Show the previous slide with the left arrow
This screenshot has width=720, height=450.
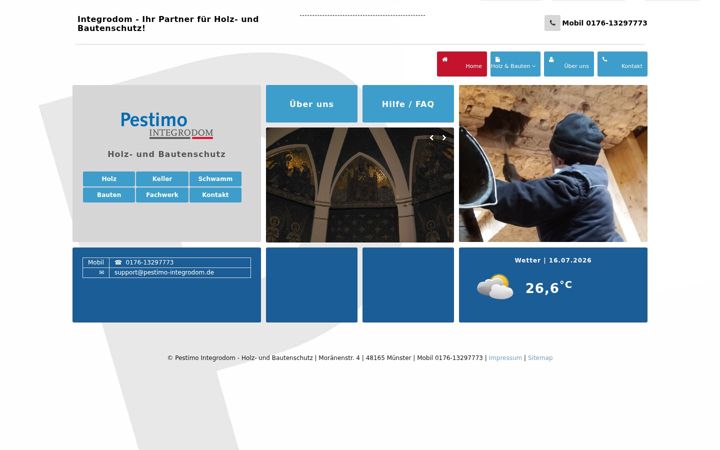[x=432, y=138]
